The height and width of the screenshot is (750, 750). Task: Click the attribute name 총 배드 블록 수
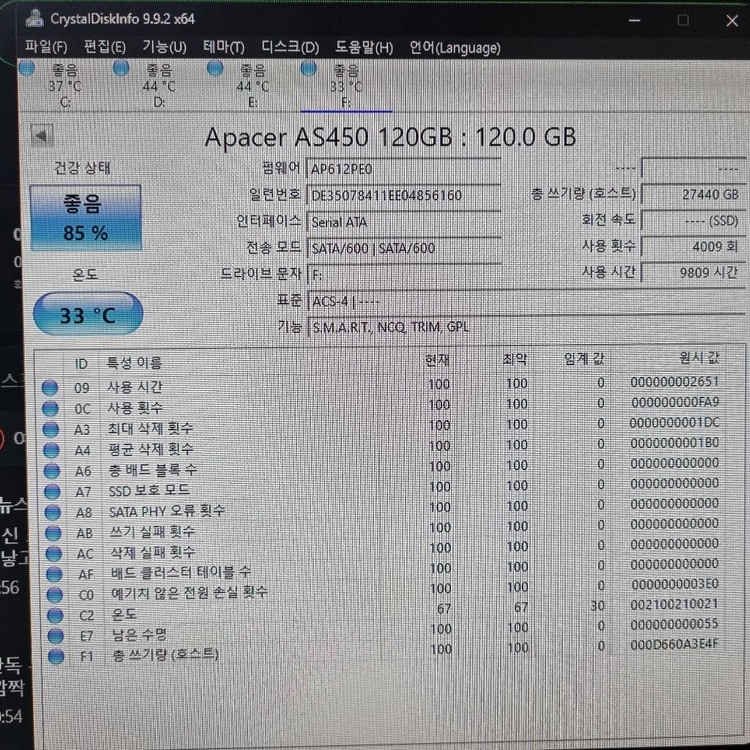click(x=153, y=470)
